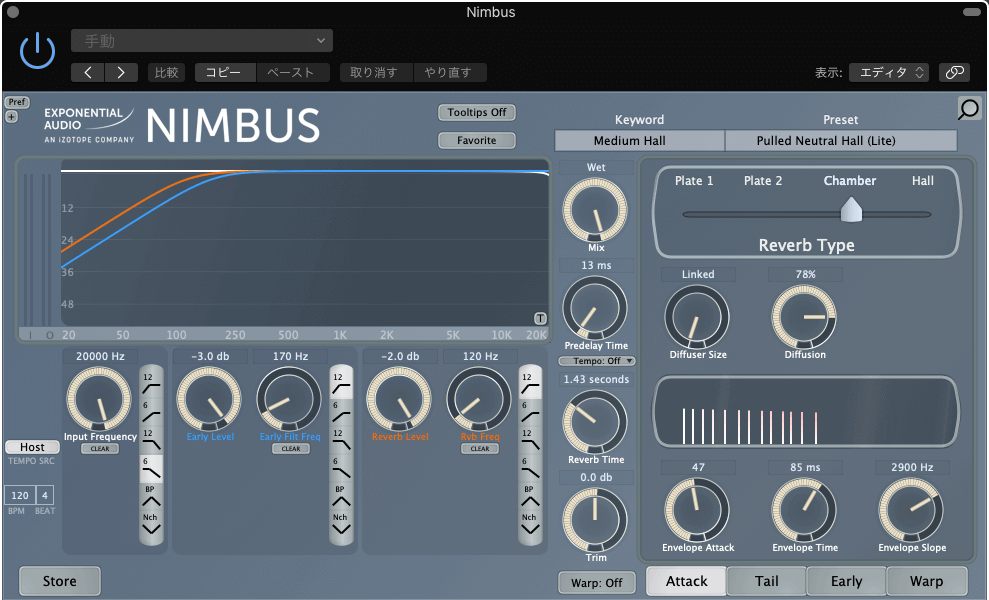Select 12 dB low-pass on input filter

[151, 439]
